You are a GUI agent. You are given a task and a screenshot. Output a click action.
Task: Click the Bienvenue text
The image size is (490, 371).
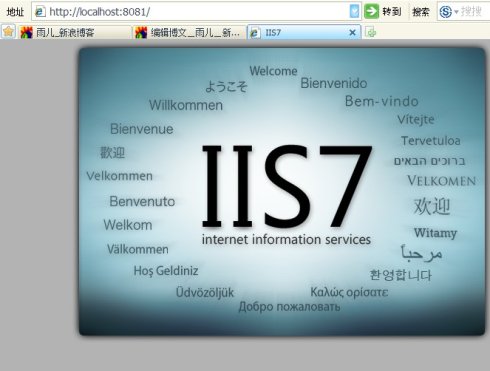(142, 129)
